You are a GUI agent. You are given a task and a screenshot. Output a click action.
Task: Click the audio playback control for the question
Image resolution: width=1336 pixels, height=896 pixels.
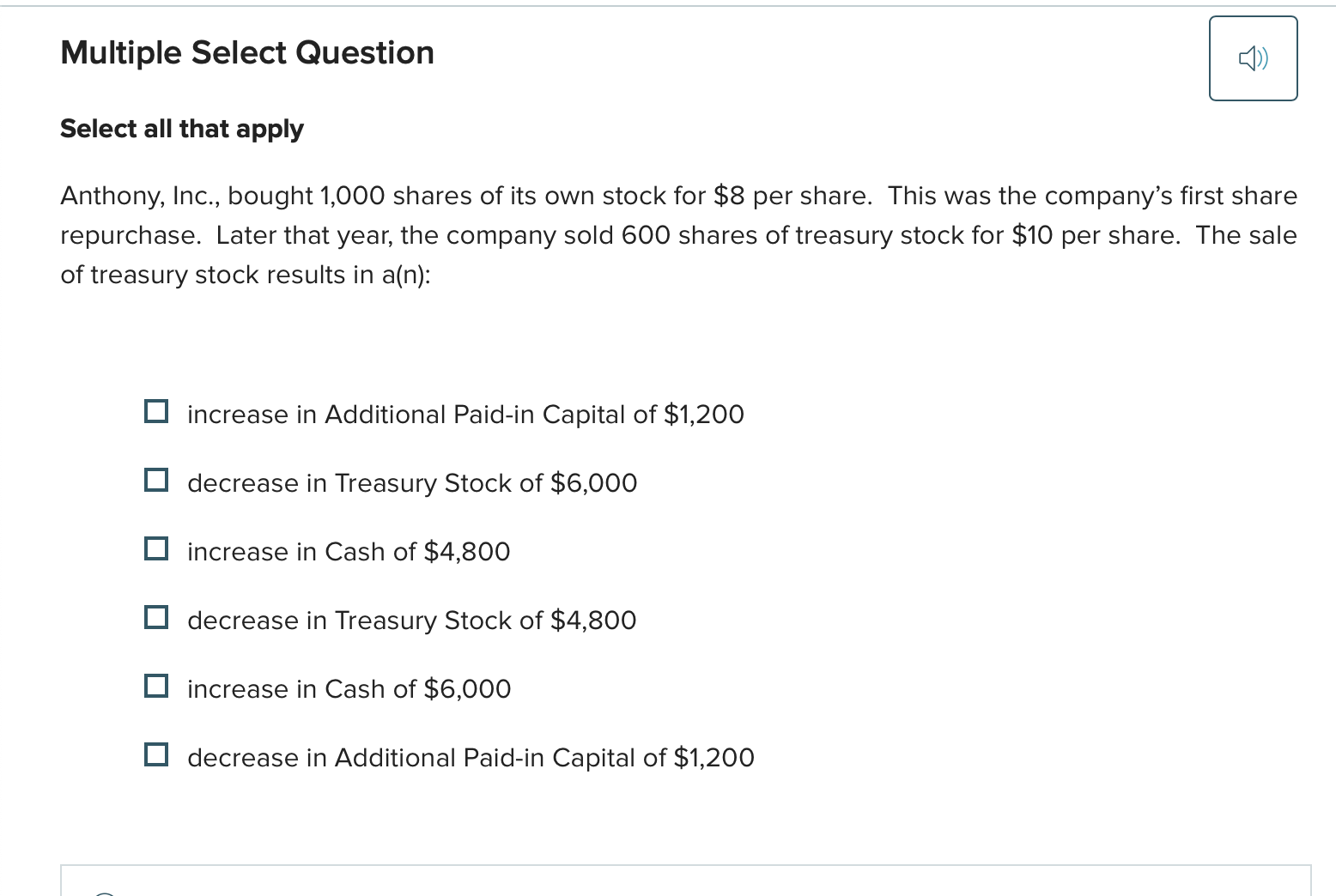(1253, 58)
